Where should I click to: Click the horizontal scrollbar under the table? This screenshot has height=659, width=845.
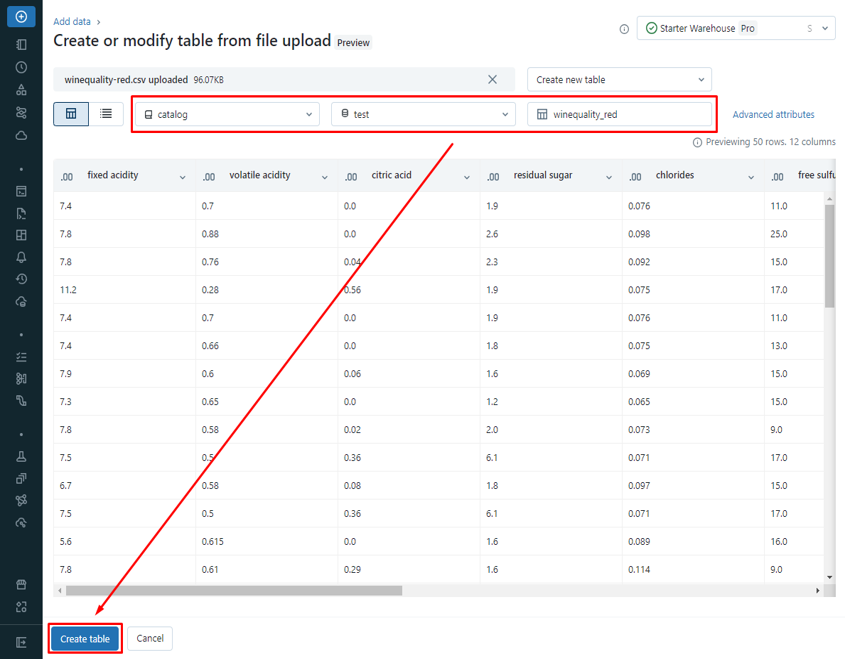234,591
